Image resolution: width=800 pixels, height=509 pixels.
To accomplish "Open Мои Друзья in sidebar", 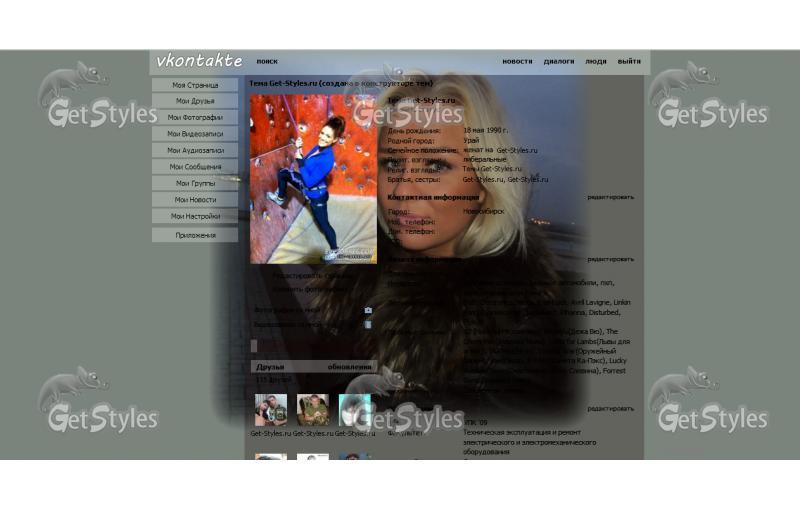I will point(195,101).
